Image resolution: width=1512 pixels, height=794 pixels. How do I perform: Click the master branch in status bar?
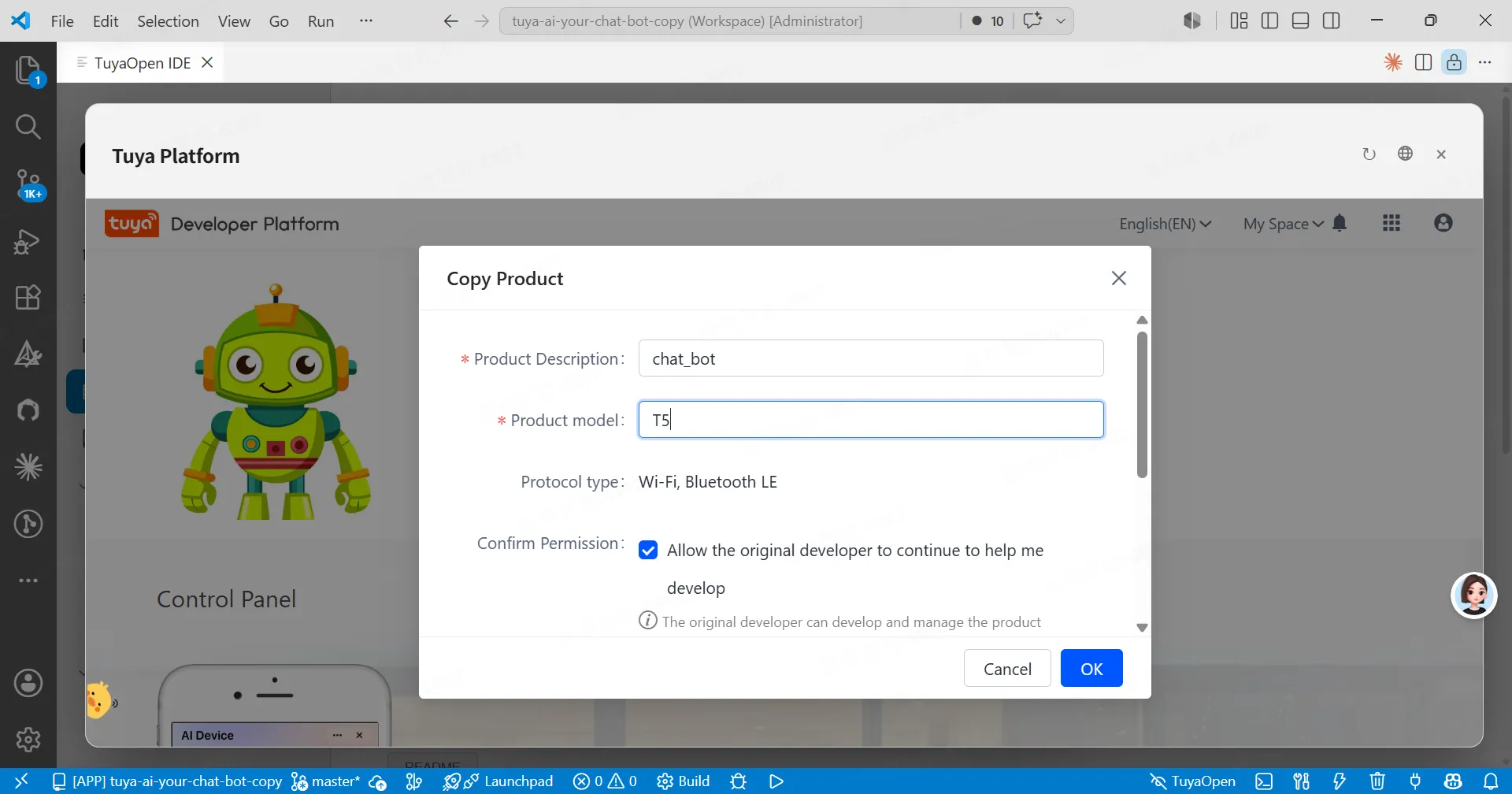327,781
